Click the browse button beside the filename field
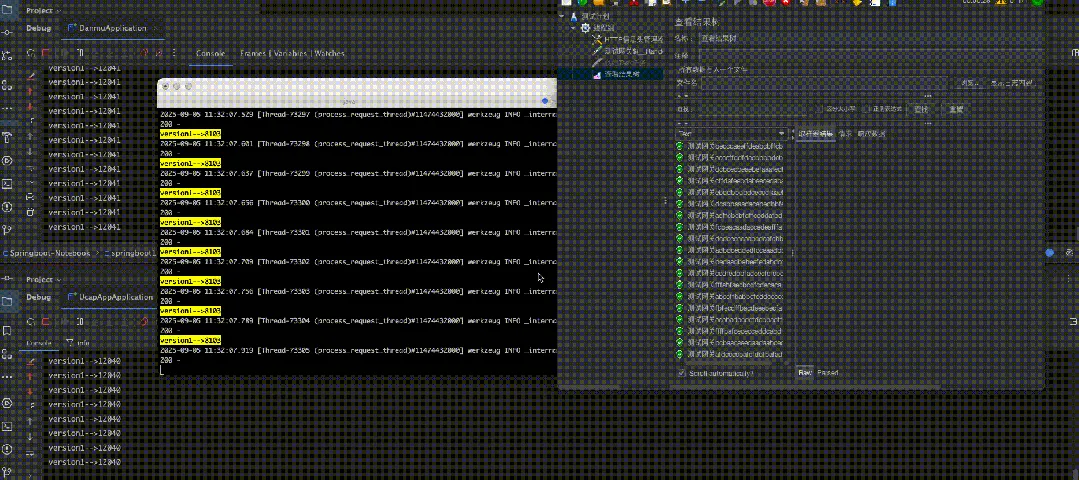This screenshot has width=1079, height=480. click(x=970, y=83)
